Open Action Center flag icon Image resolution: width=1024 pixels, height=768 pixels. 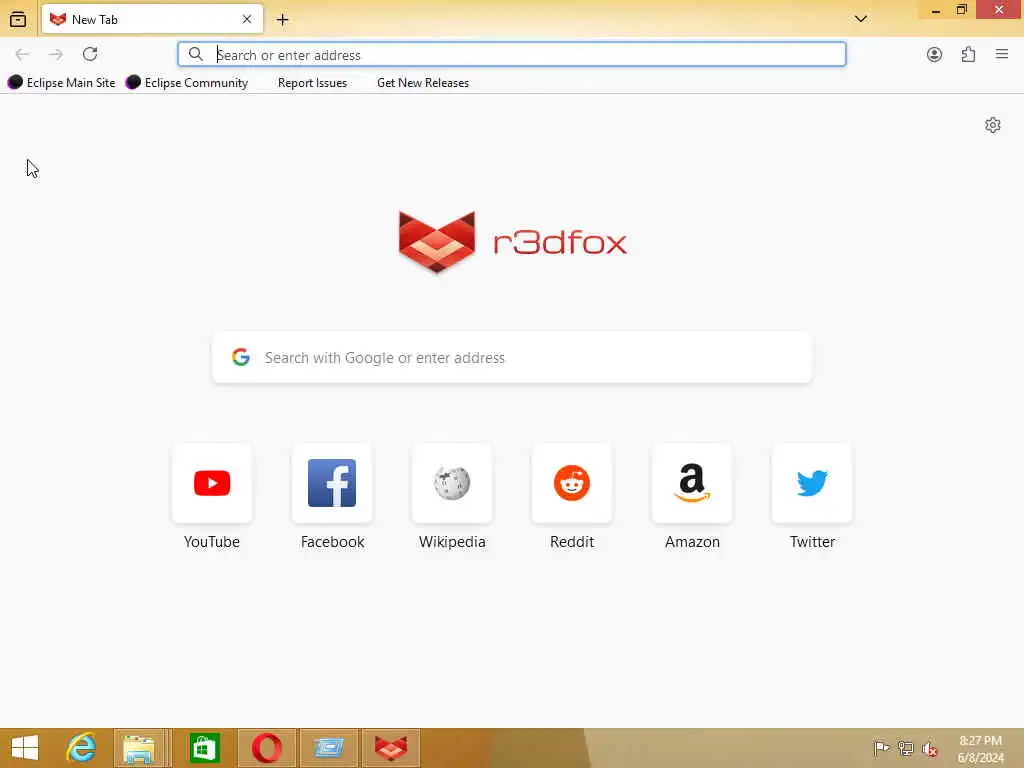881,748
